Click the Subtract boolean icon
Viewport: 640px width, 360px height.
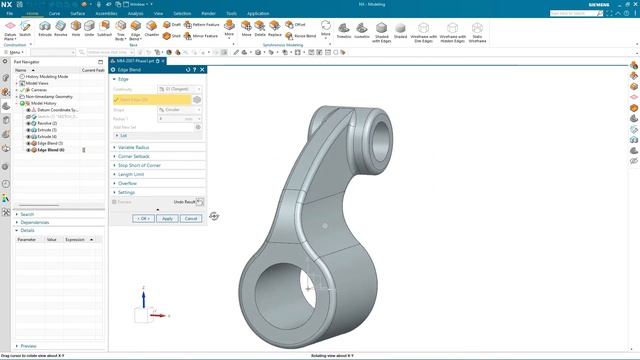[x=104, y=29]
